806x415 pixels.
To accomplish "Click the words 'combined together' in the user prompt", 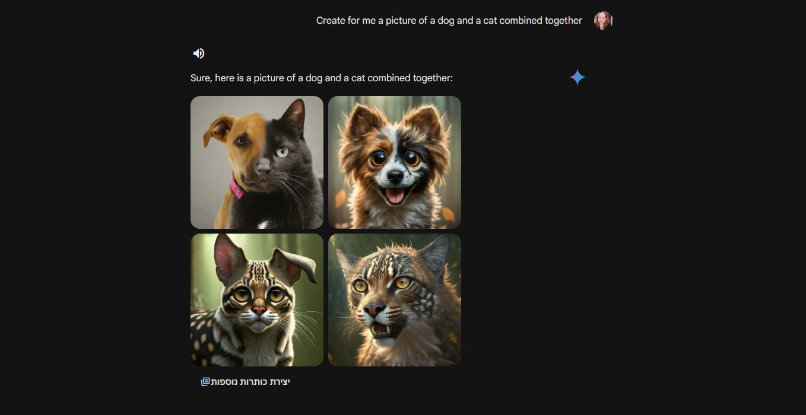I will click(541, 20).
